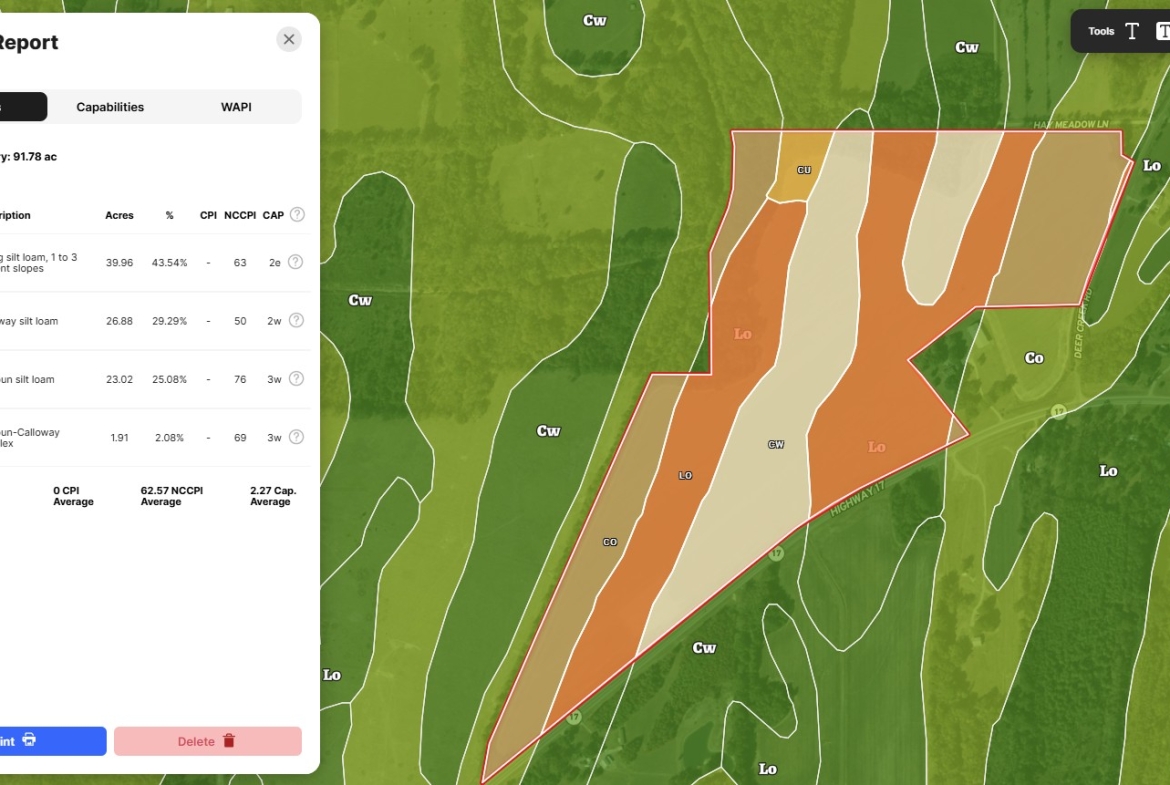Open help icon in CAP column header
Screen dimensions: 1170x785
click(x=296, y=215)
